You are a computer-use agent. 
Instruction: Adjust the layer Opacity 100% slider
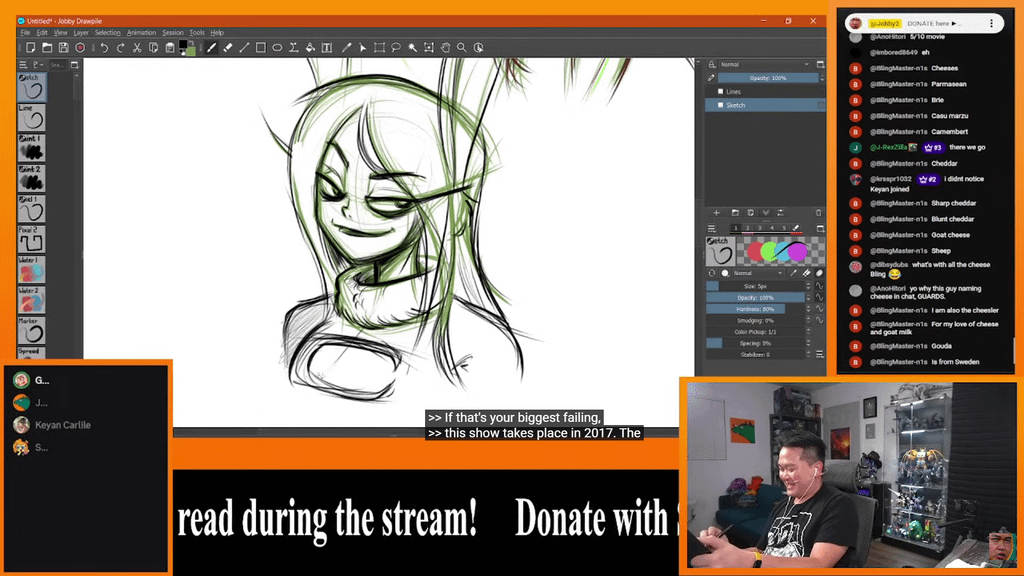click(x=768, y=78)
